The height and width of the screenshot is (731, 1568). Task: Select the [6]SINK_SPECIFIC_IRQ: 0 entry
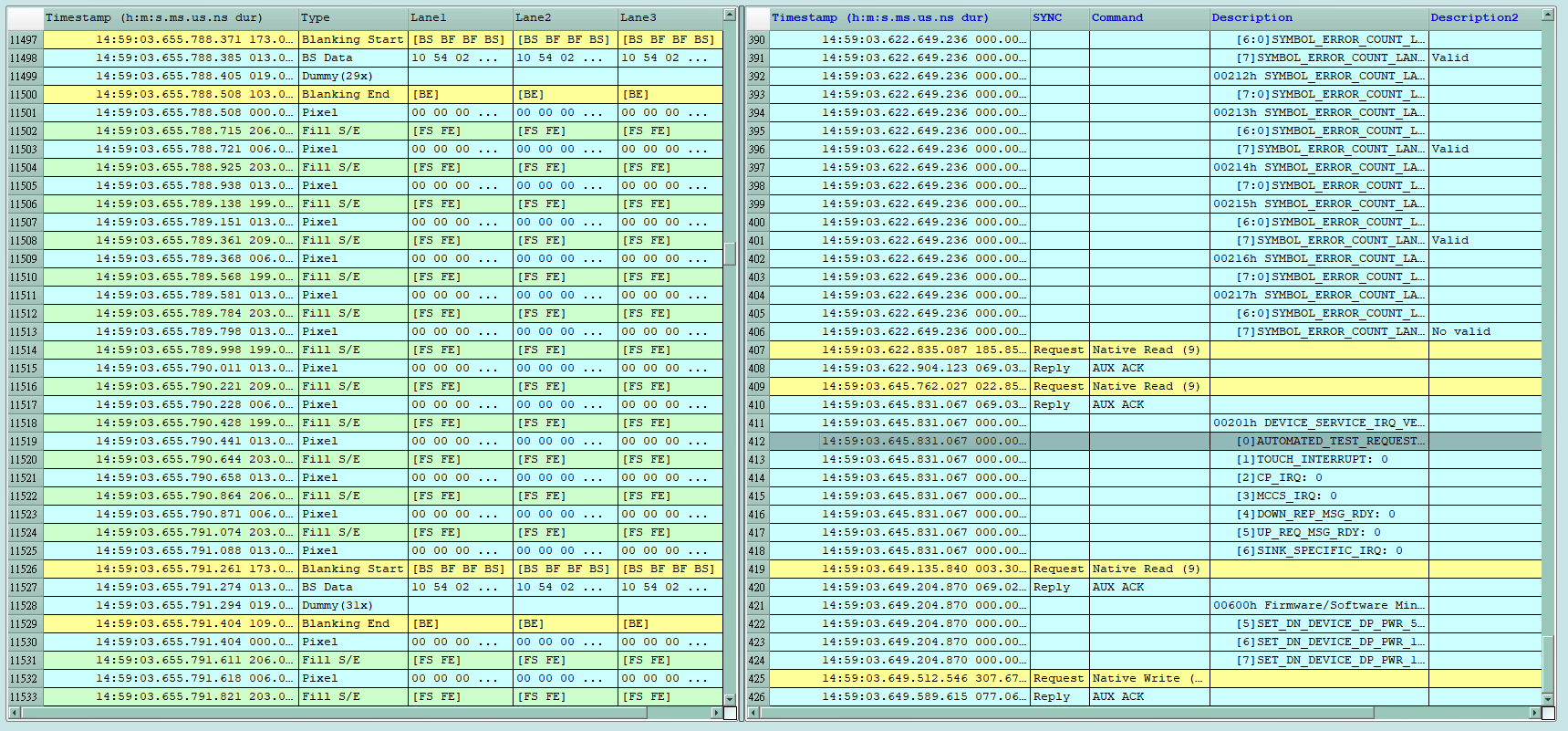click(x=1319, y=551)
